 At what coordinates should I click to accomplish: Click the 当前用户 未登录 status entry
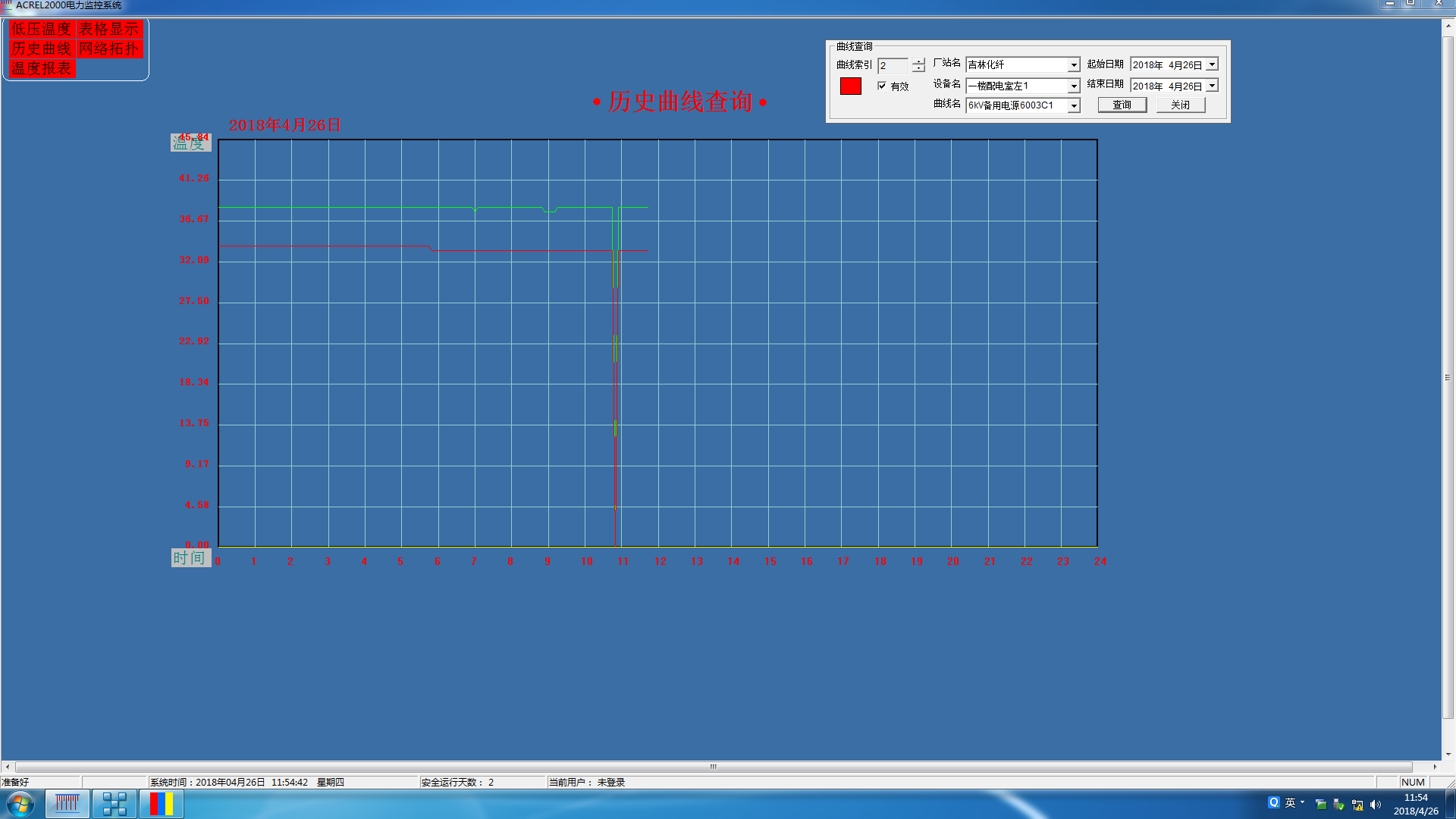[587, 782]
